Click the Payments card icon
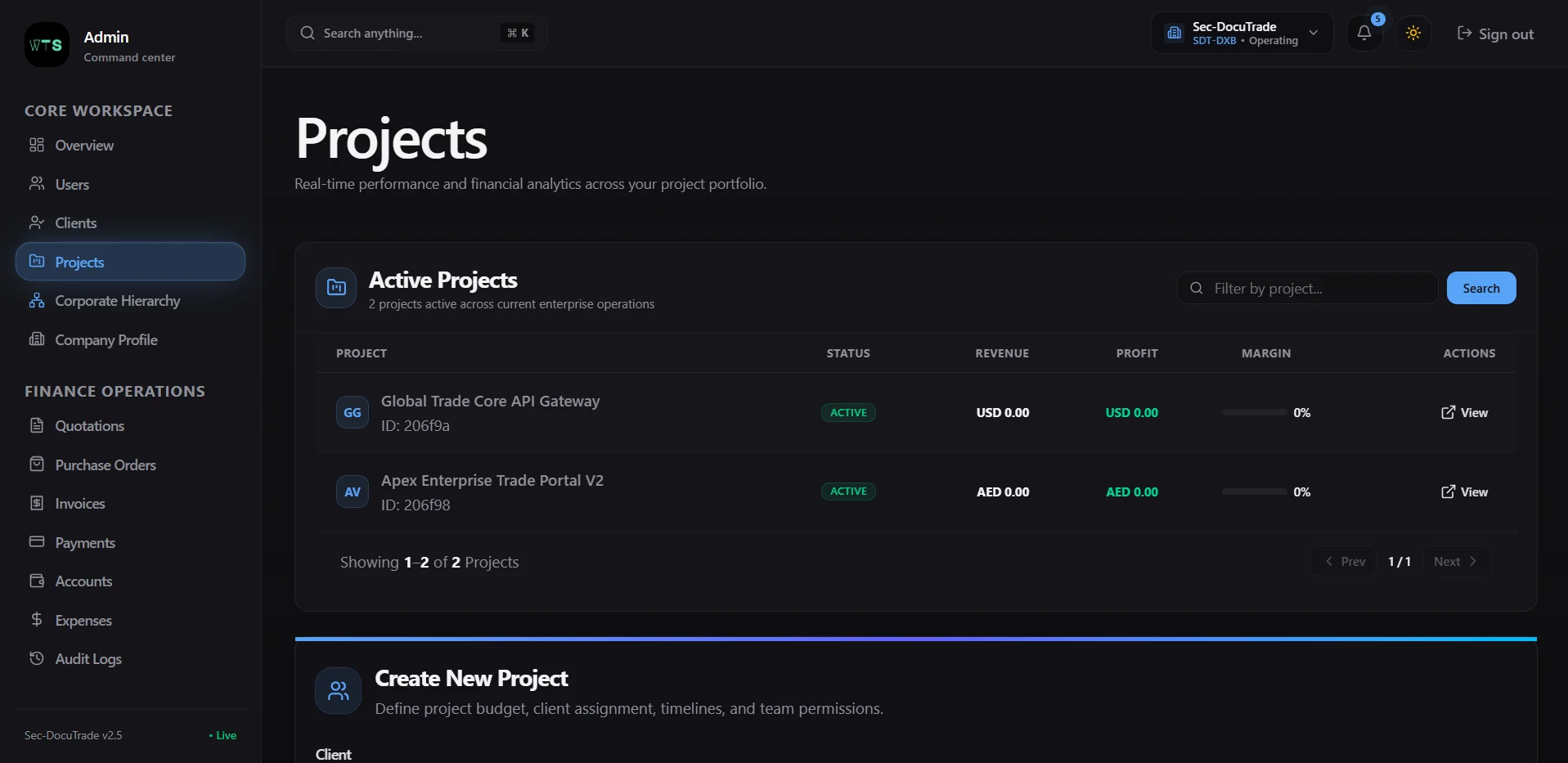Viewport: 1568px width, 763px height. click(37, 541)
